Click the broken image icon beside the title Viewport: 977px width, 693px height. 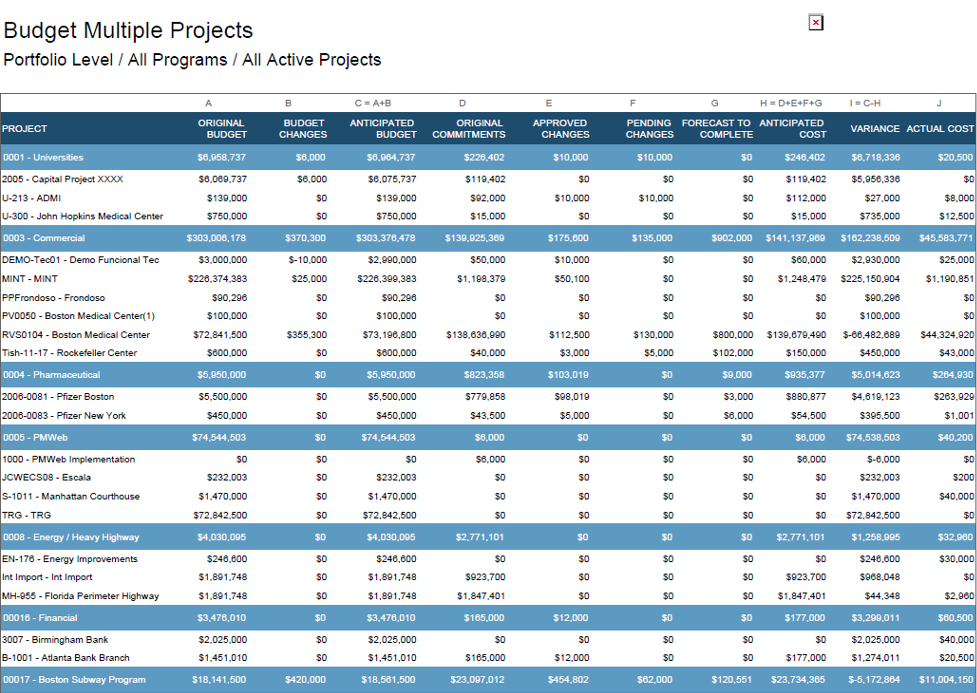pyautogui.click(x=816, y=23)
